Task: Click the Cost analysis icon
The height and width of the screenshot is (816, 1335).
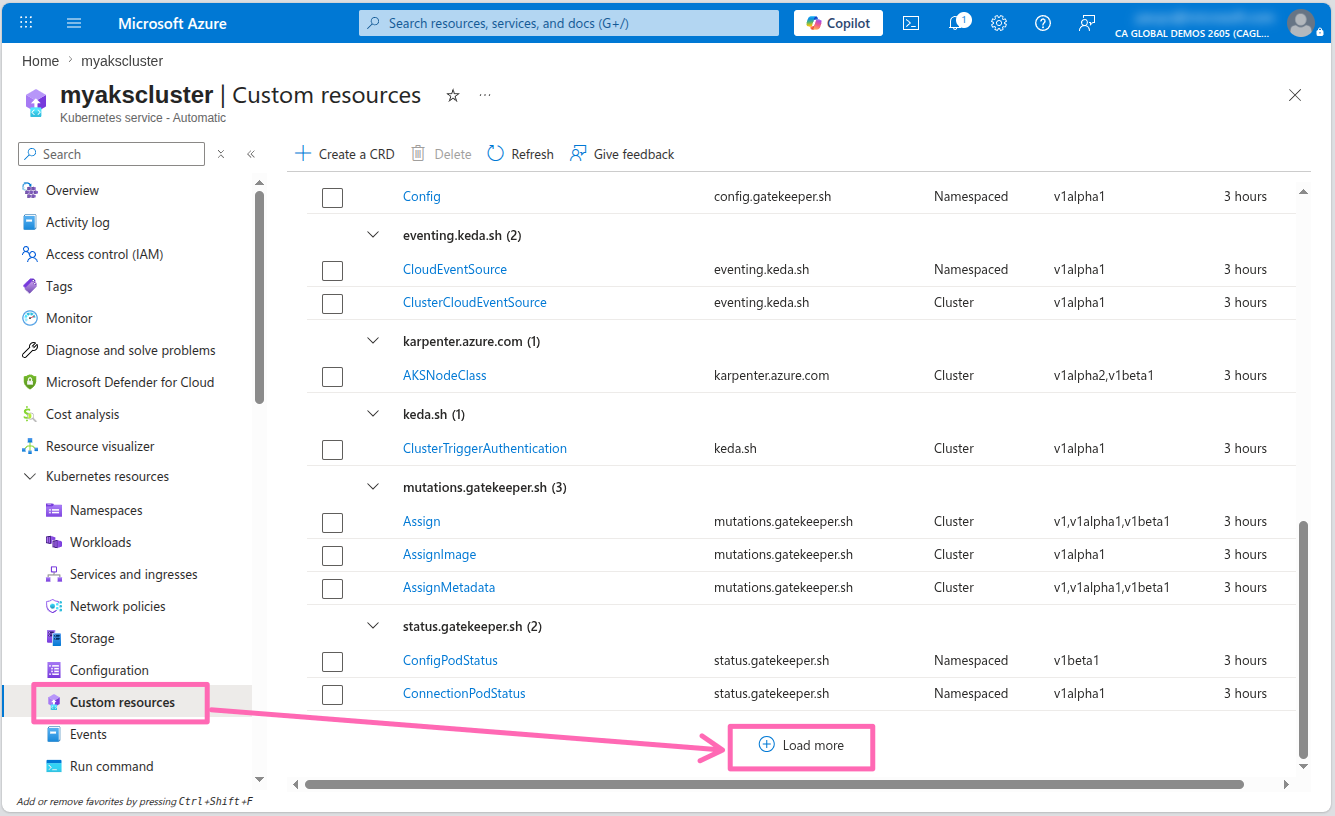Action: [x=29, y=414]
